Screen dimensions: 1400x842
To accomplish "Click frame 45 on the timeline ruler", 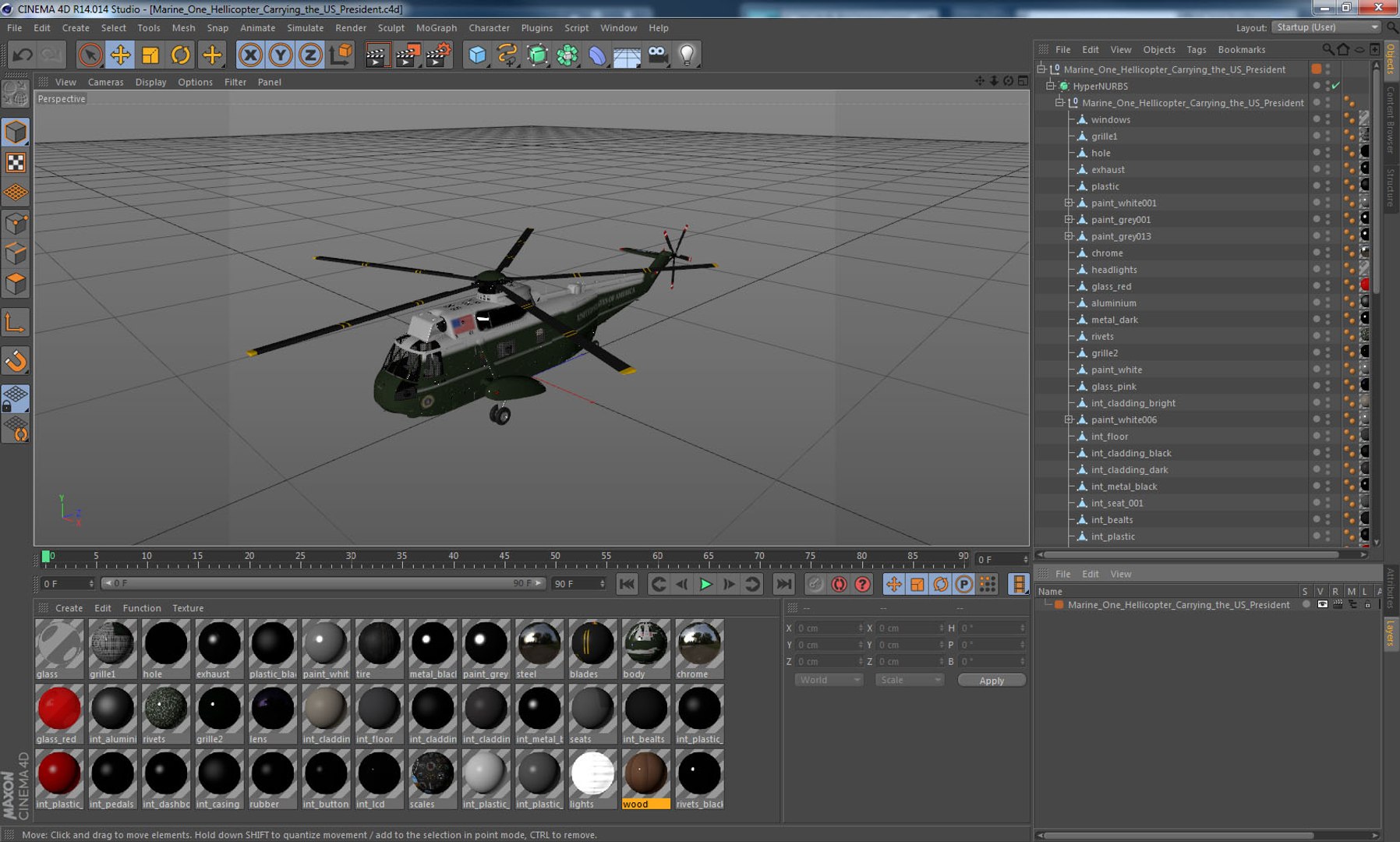I will [x=504, y=557].
